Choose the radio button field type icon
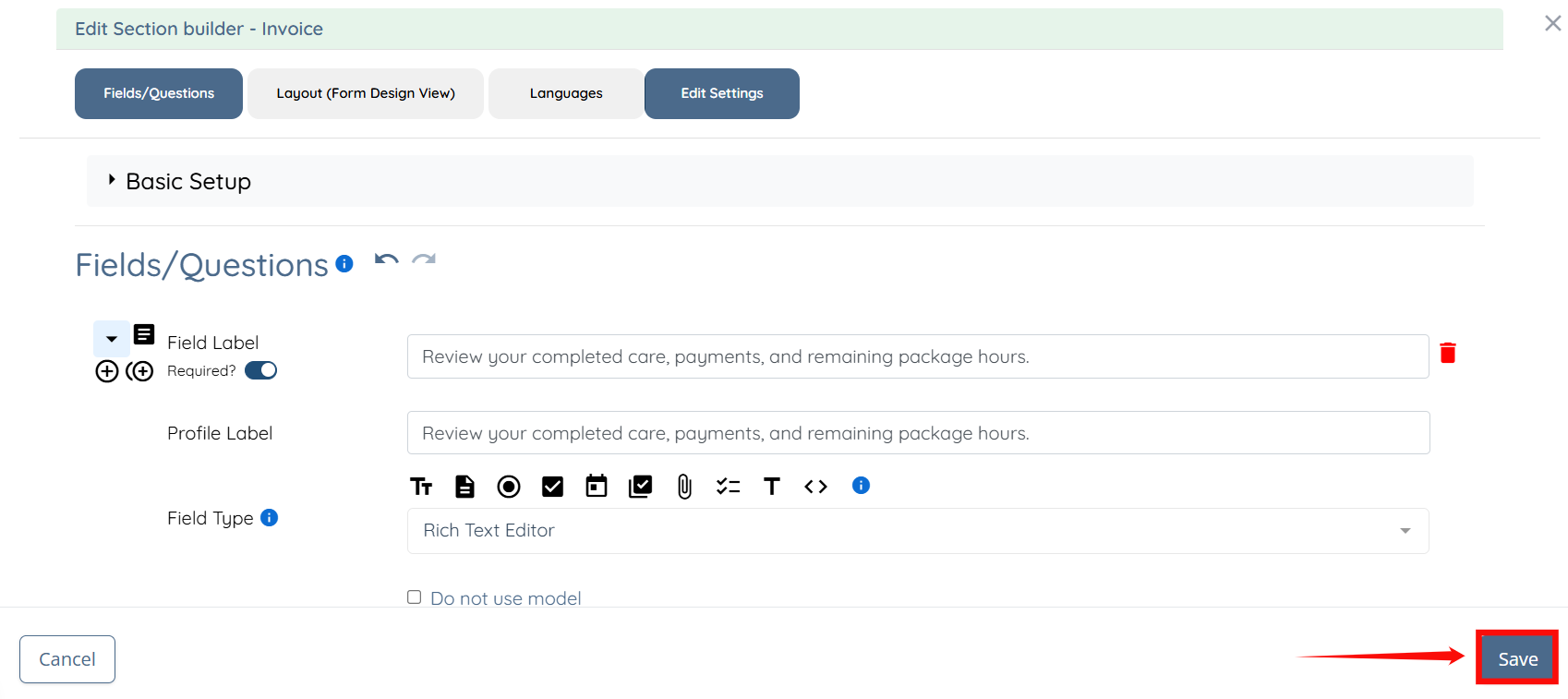Viewport: 1568px width, 699px height. click(509, 487)
